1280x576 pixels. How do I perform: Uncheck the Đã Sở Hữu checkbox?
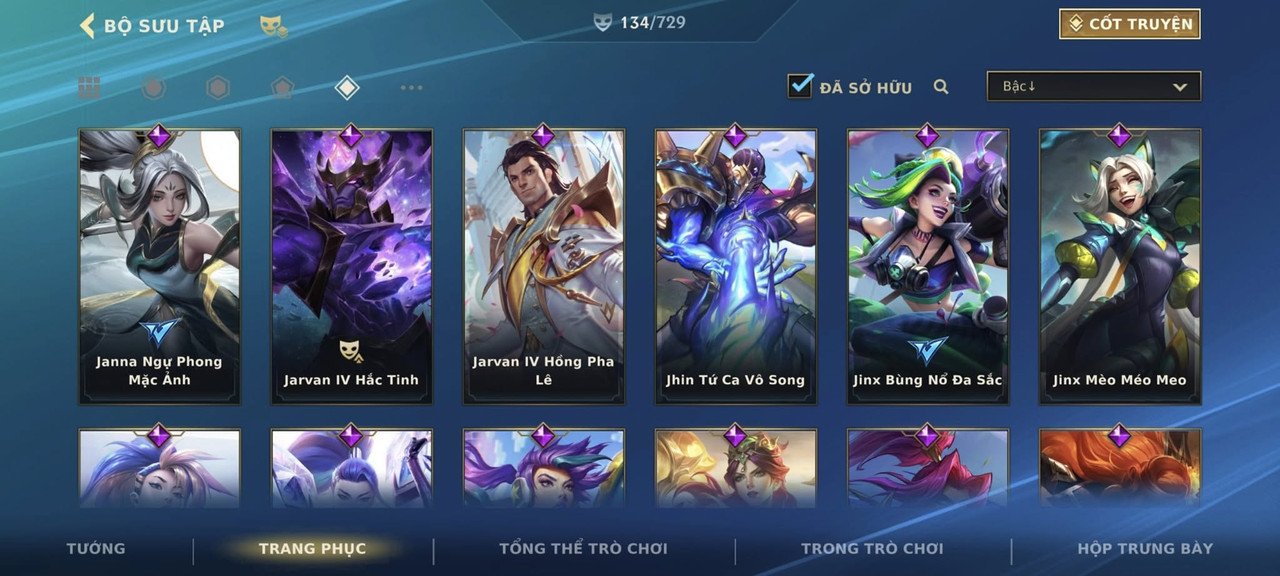point(800,85)
